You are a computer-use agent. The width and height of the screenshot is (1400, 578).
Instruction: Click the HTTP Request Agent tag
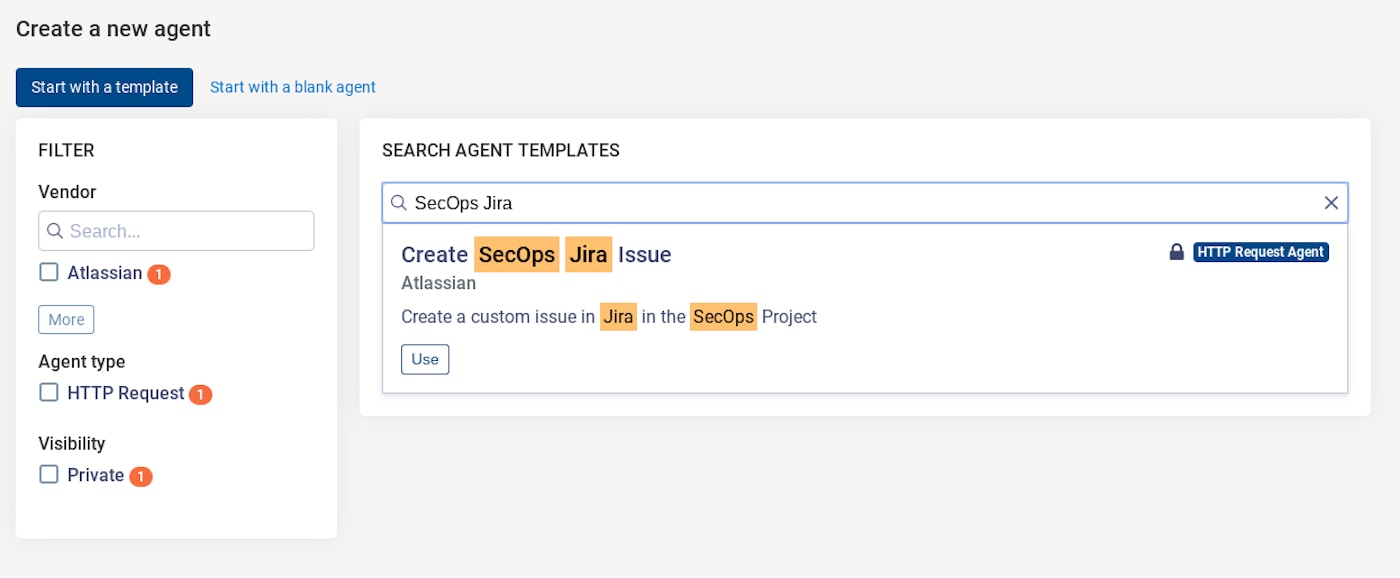pyautogui.click(x=1261, y=252)
